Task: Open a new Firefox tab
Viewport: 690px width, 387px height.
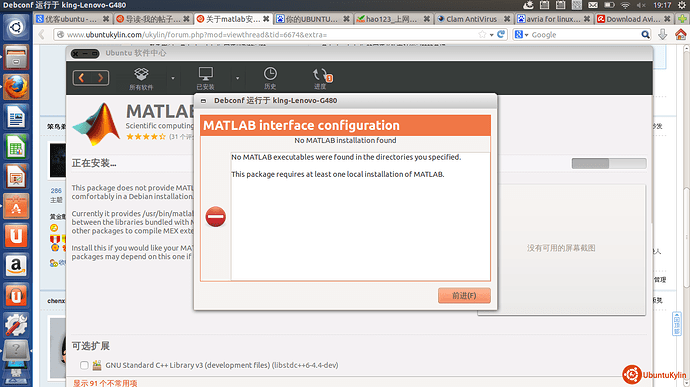Action: [x=683, y=19]
